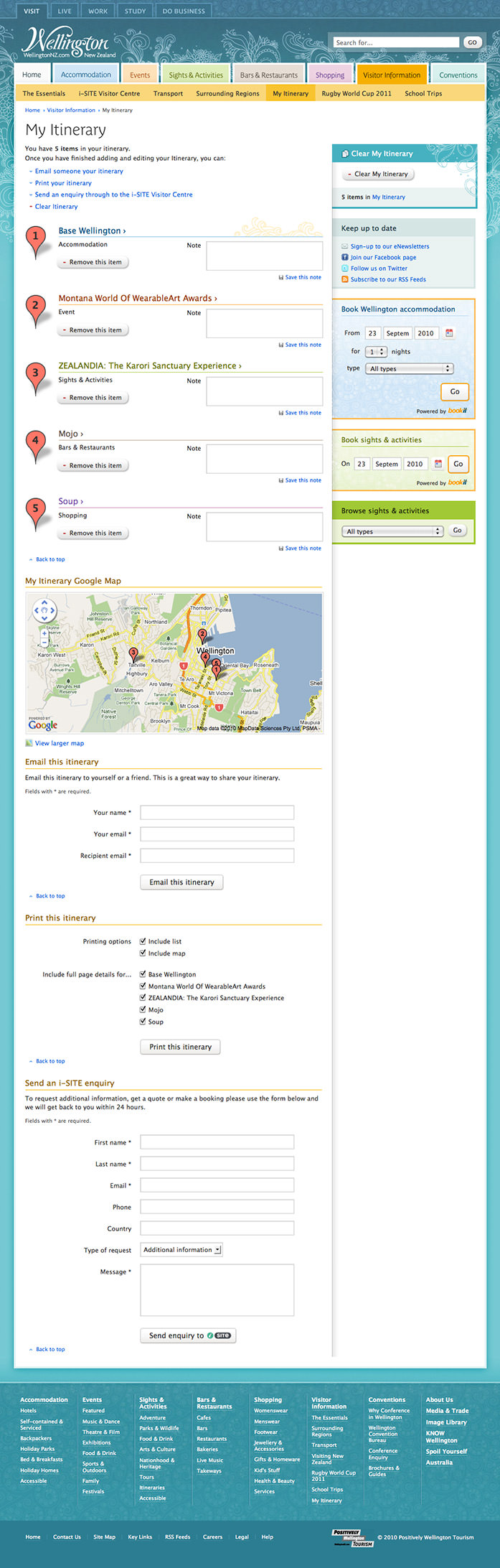This screenshot has width=500, height=1568.
Task: Open the Visitor Information breadcrumb link
Action: (71, 111)
